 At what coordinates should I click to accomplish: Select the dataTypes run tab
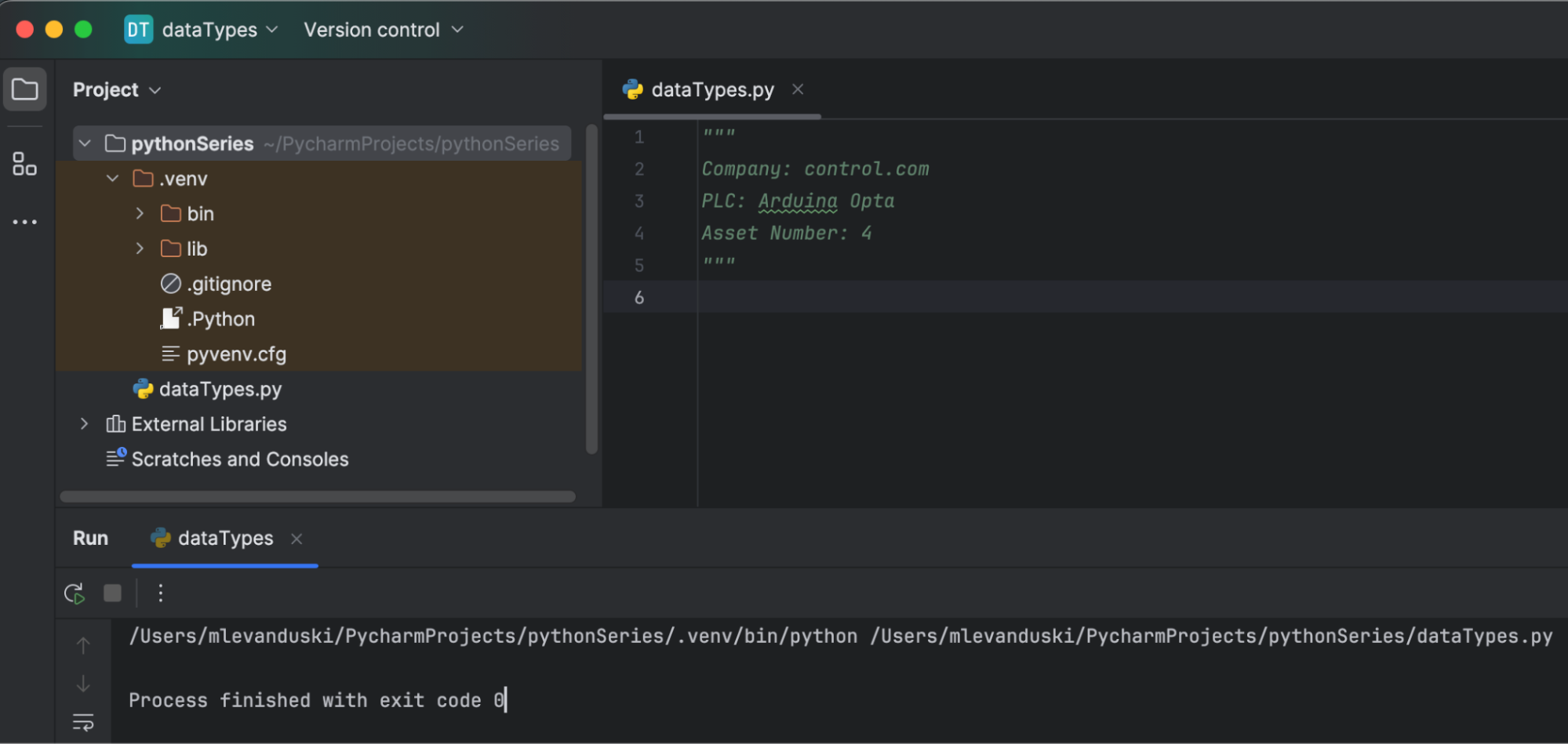click(x=225, y=538)
